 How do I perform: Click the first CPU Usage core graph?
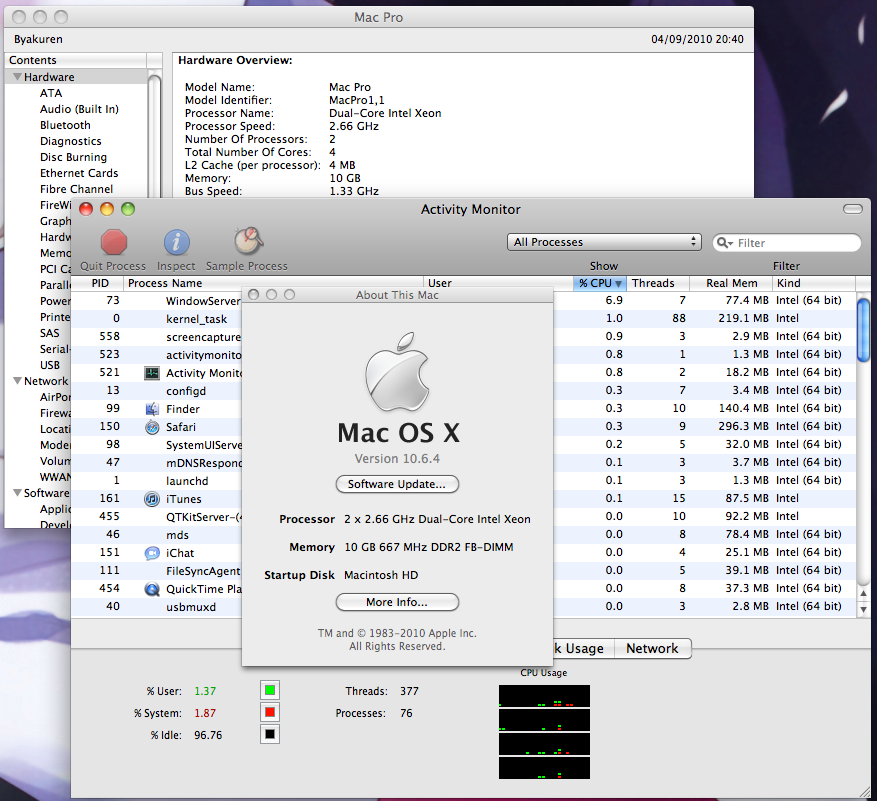tap(544, 696)
